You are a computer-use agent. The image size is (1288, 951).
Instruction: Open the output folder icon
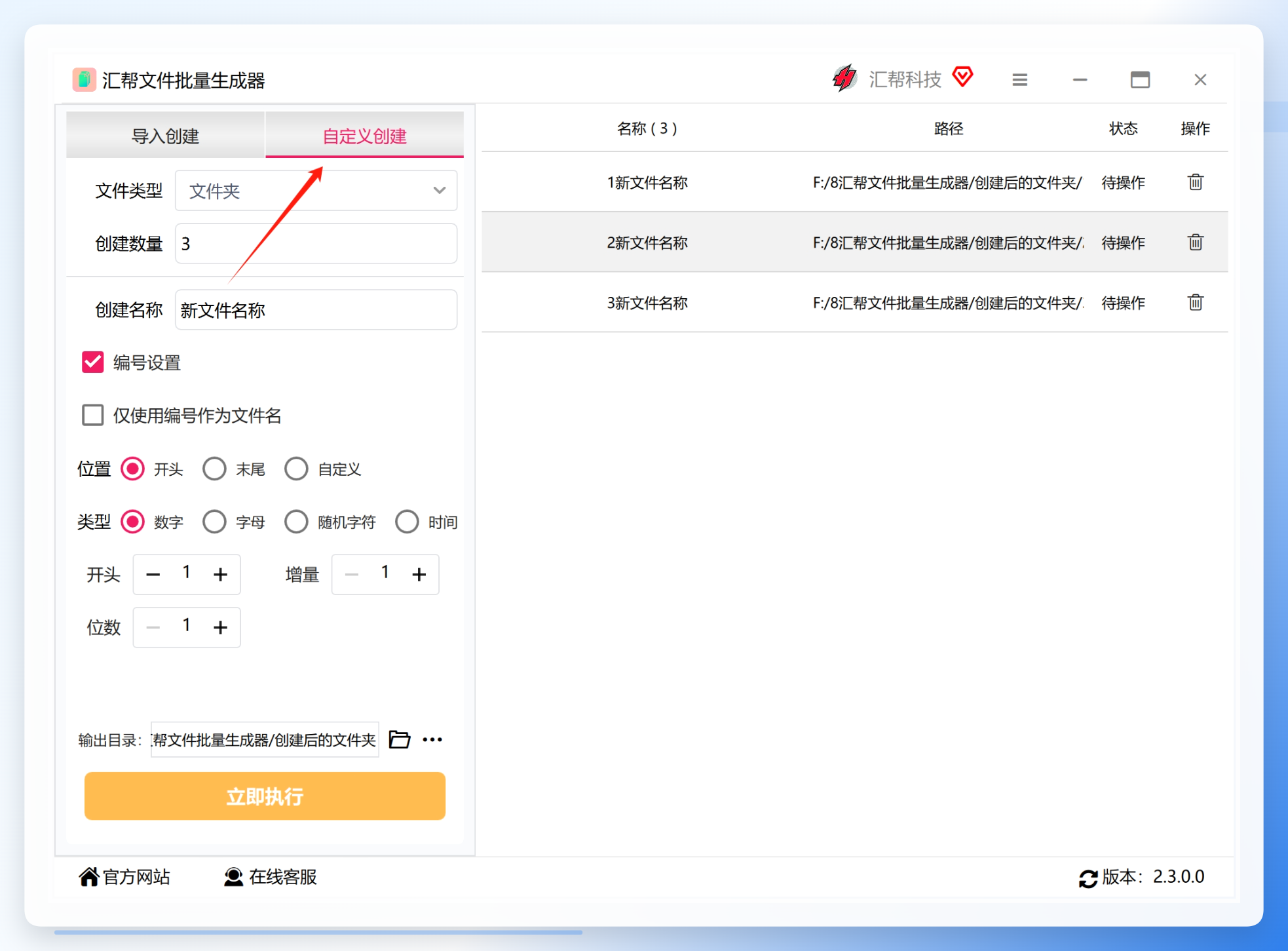[399, 739]
